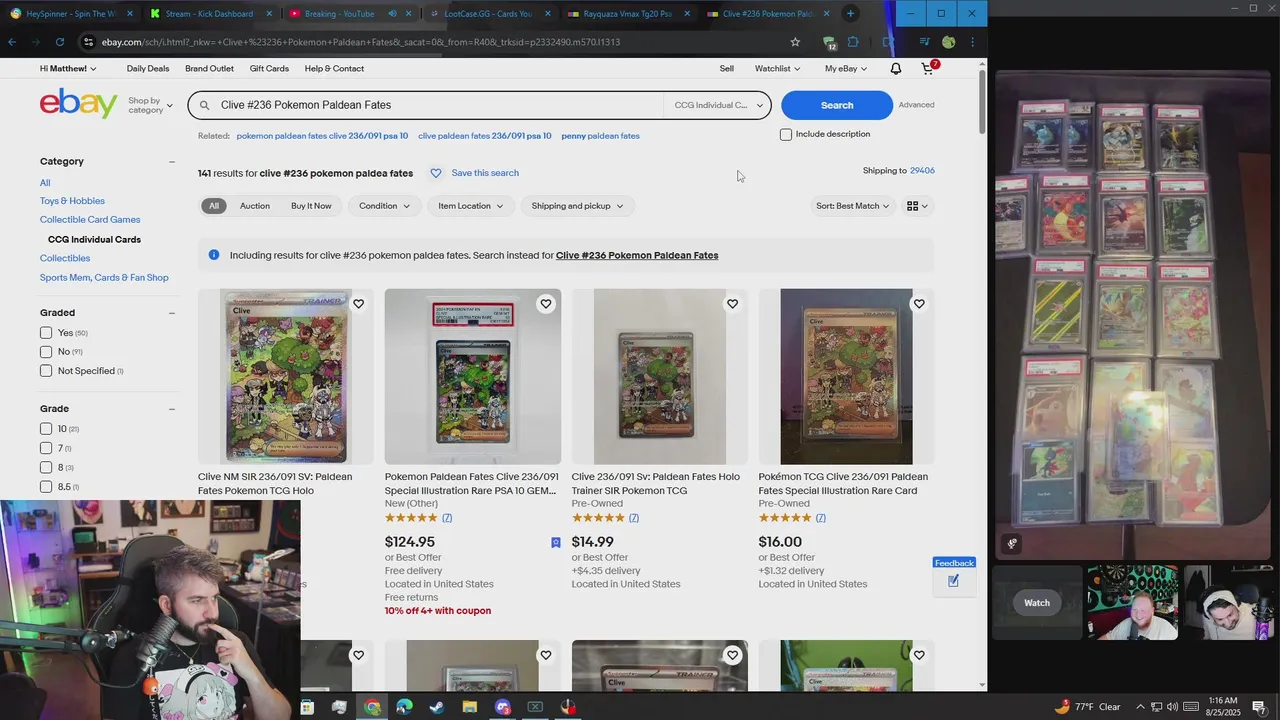Open the Advanced search link
The image size is (1280, 720).
(916, 105)
